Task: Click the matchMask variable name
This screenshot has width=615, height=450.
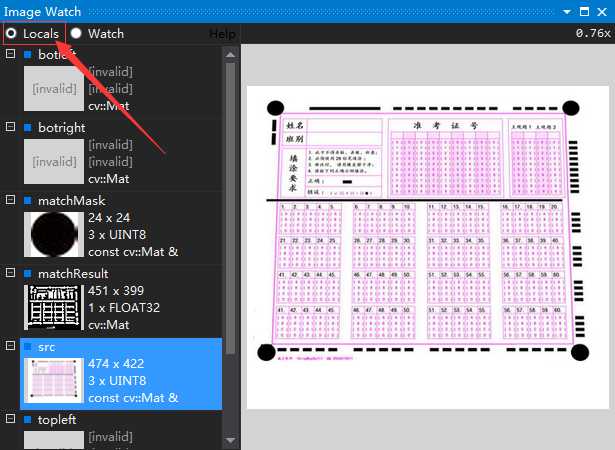Action: click(x=72, y=200)
